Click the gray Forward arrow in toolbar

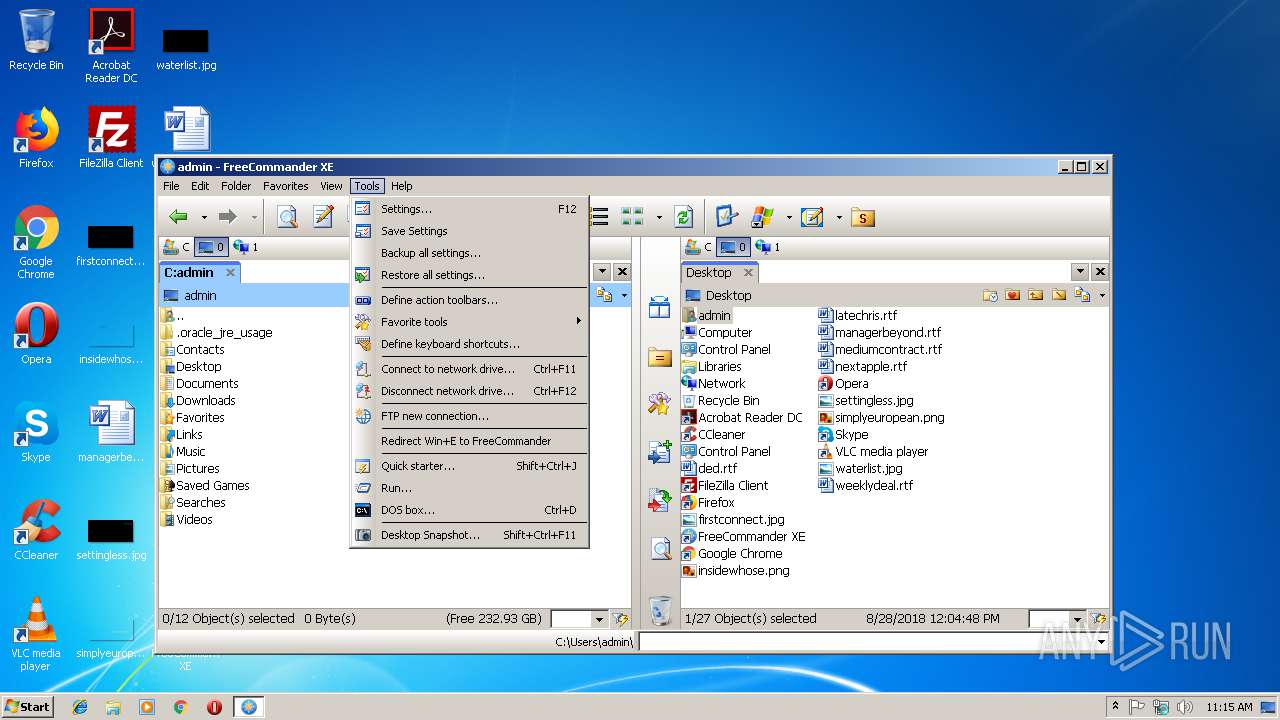(227, 216)
